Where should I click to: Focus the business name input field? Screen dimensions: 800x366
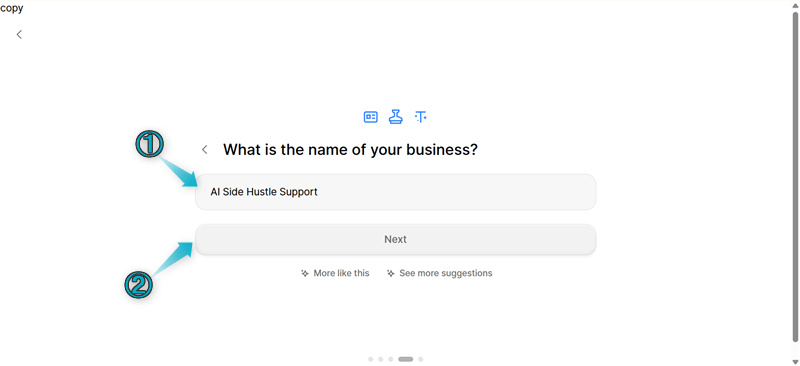click(x=395, y=192)
